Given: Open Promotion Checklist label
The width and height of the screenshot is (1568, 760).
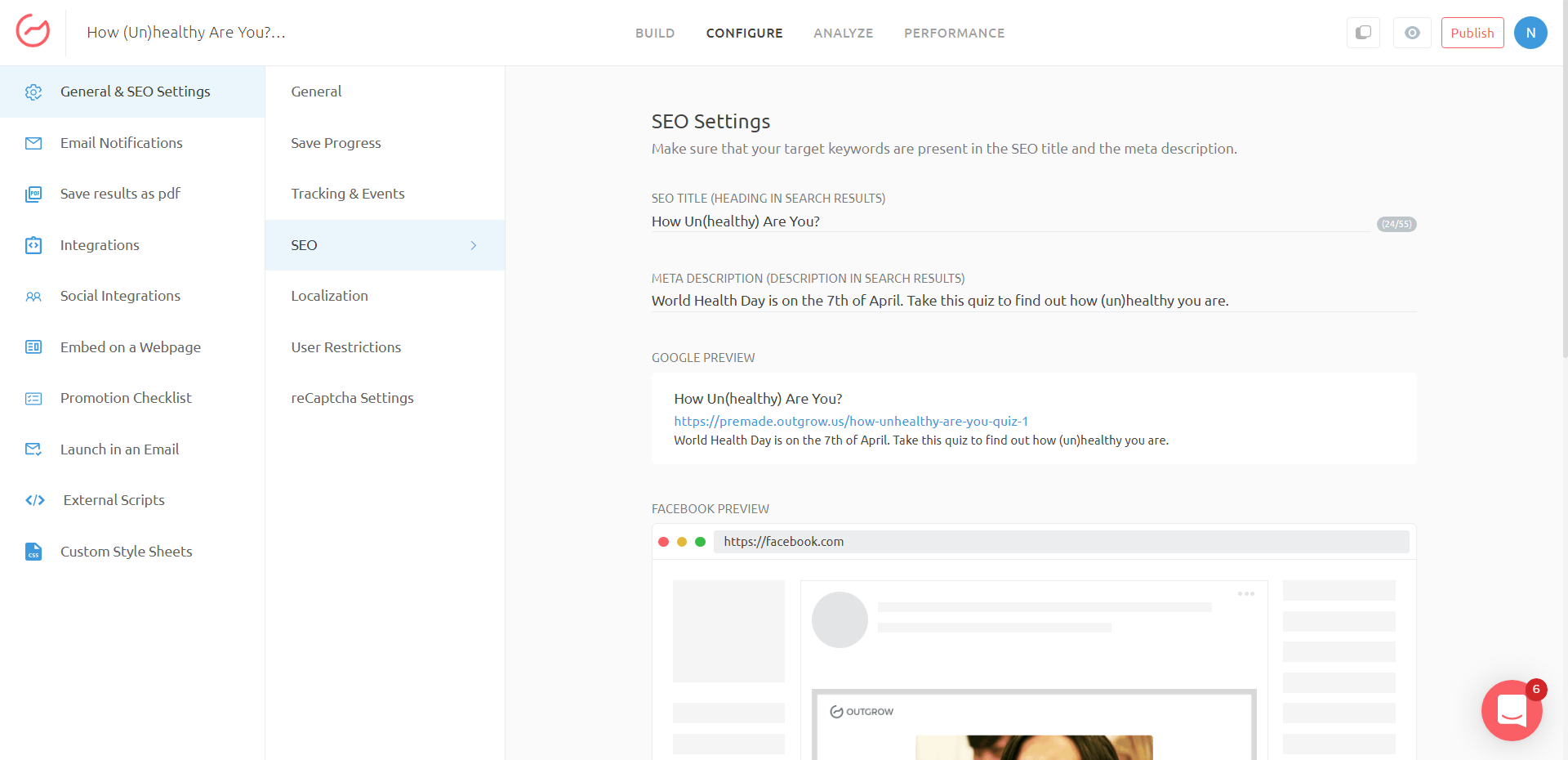Looking at the screenshot, I should 126,398.
